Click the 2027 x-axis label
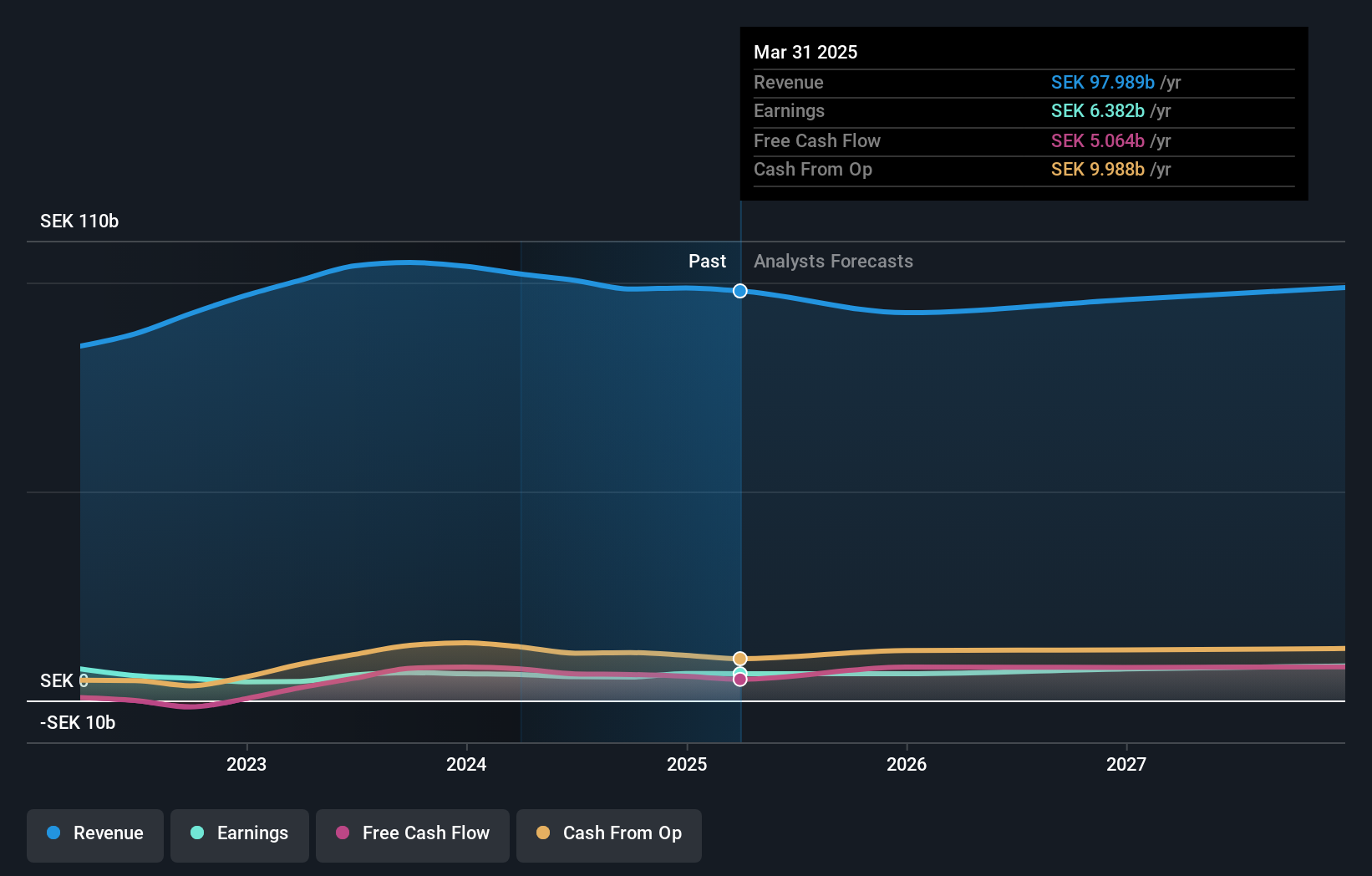This screenshot has width=1372, height=876. (x=1126, y=764)
